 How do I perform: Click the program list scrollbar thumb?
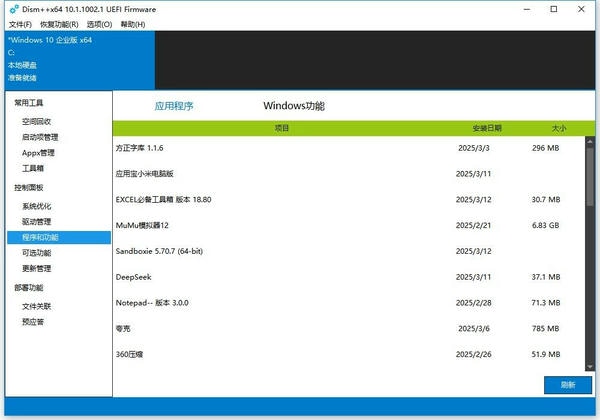pos(590,177)
